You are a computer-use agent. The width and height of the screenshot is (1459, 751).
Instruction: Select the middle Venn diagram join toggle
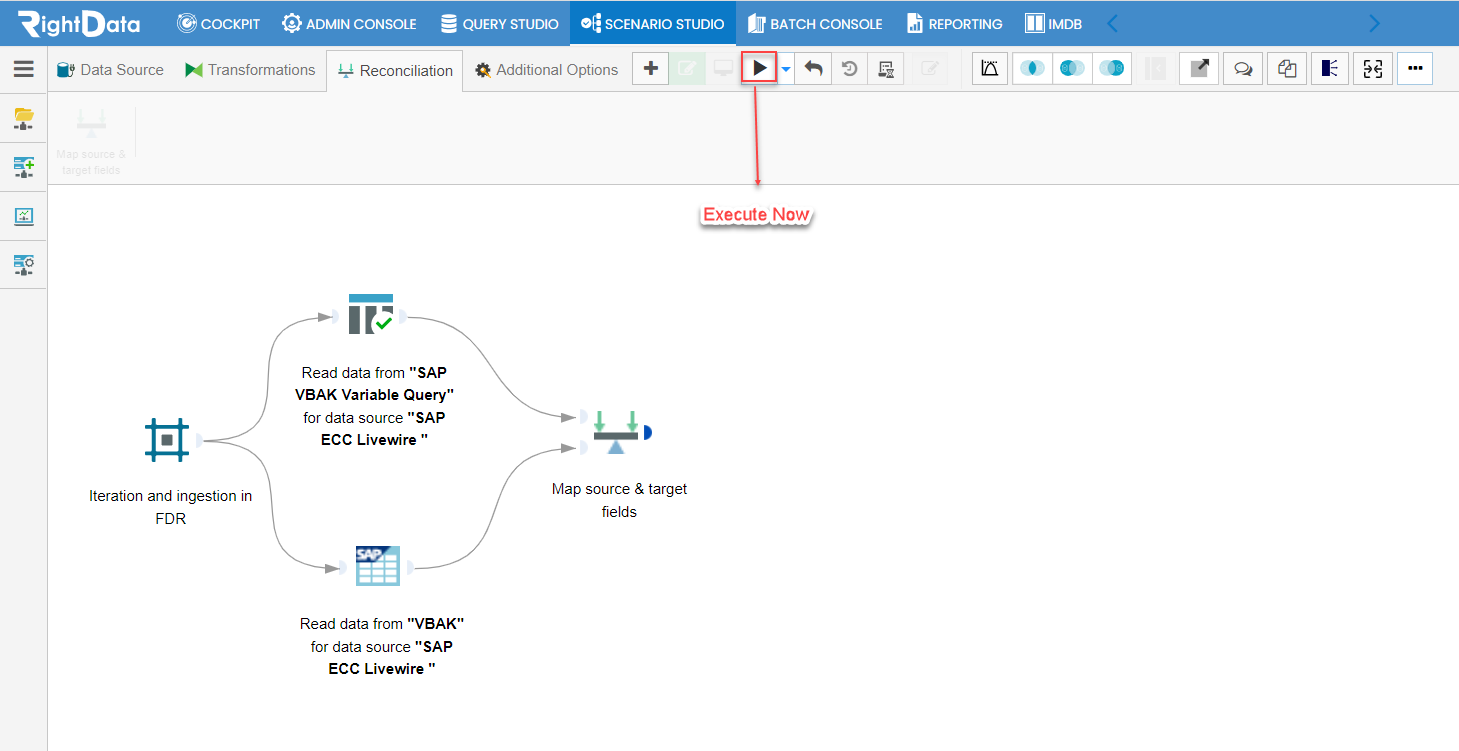(1072, 69)
